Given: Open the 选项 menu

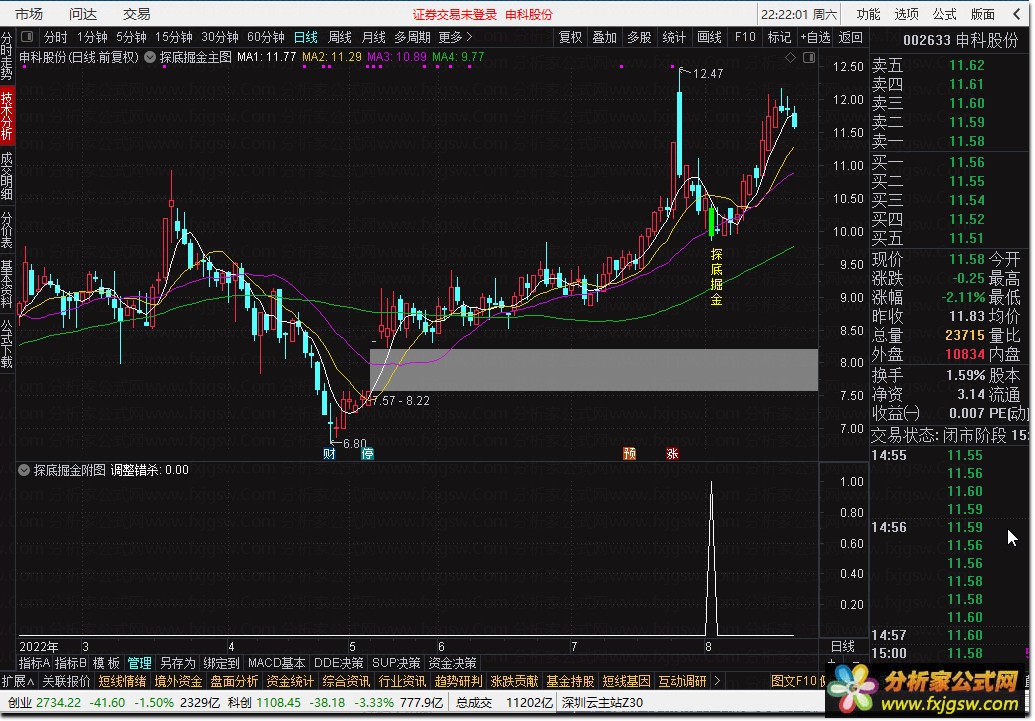Looking at the screenshot, I should point(906,14).
